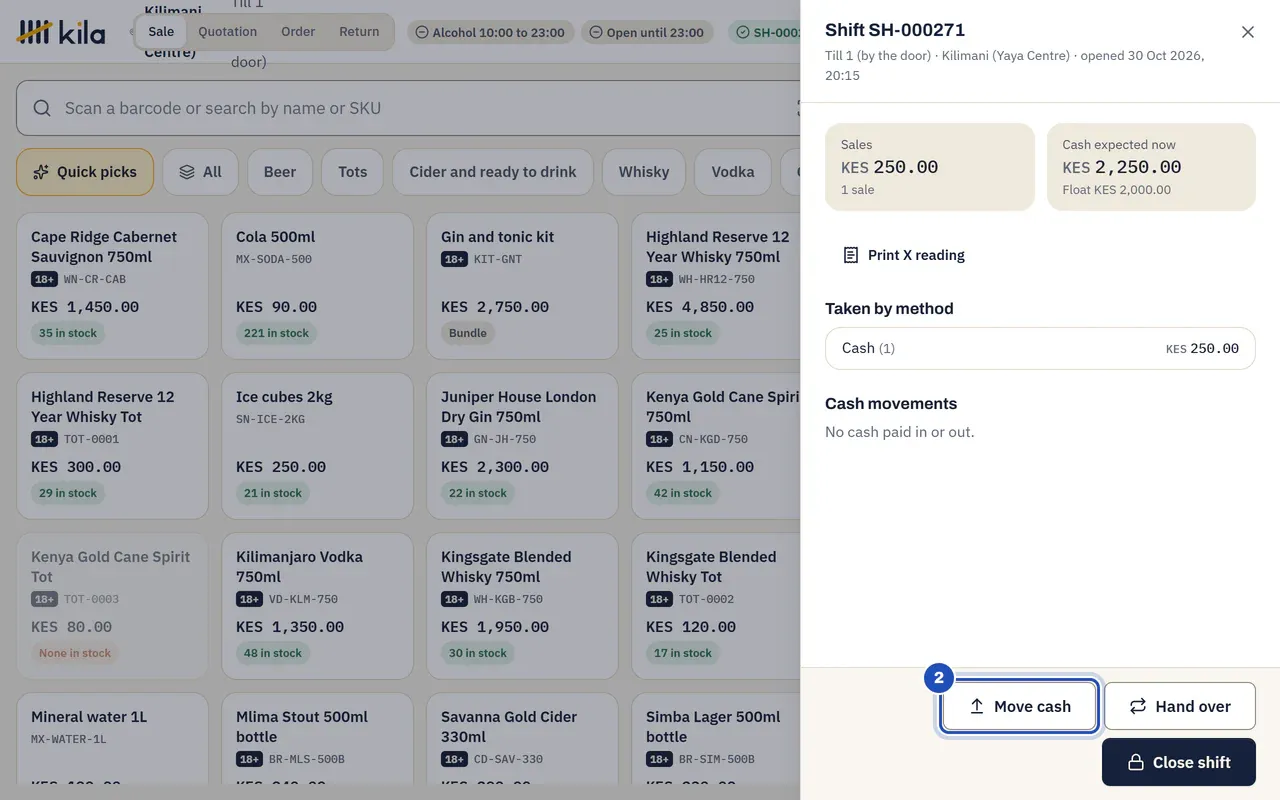This screenshot has width=1280, height=800.
Task: Select the All category chip
Action: [200, 172]
